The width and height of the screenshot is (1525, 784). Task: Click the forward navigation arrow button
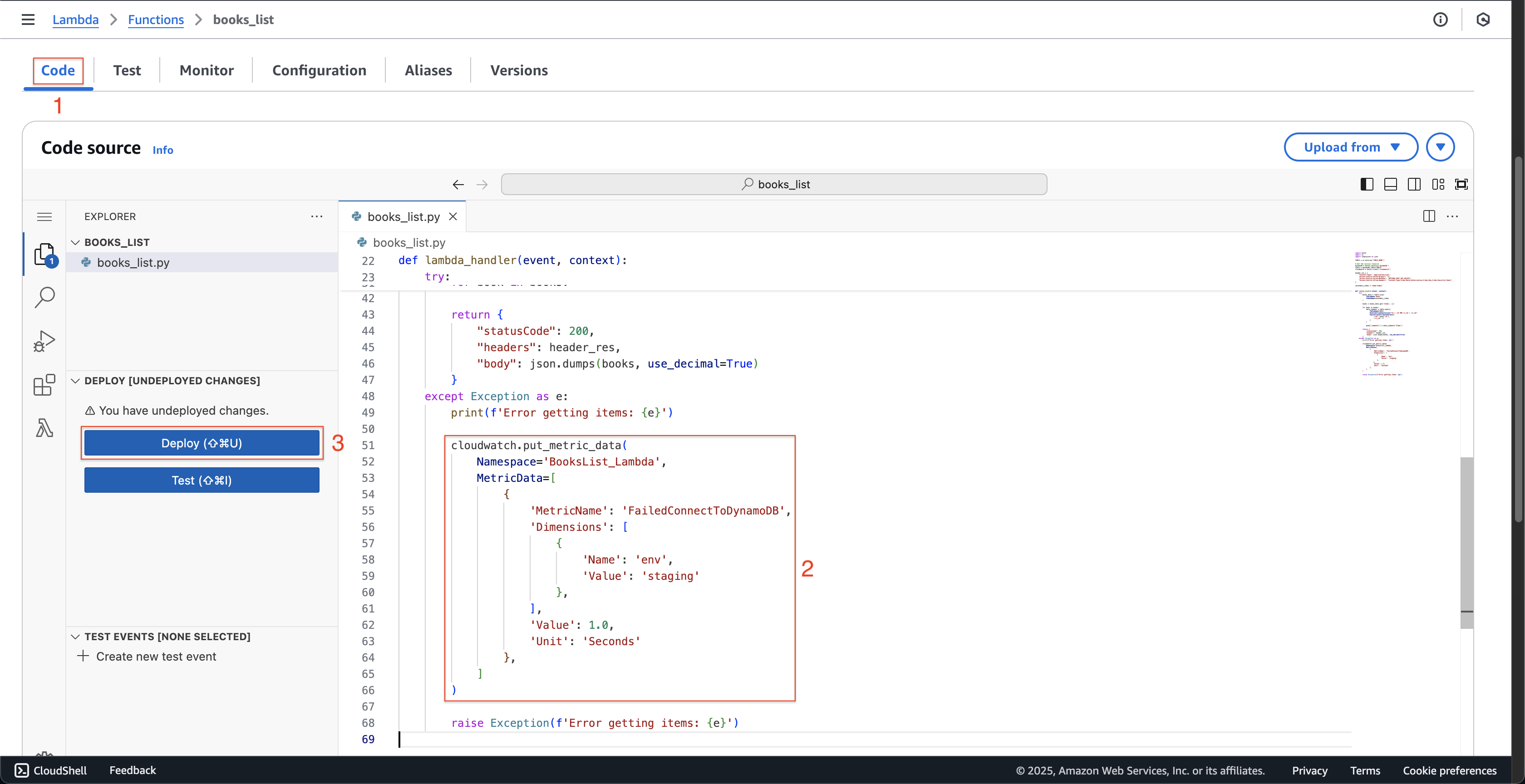(x=480, y=184)
